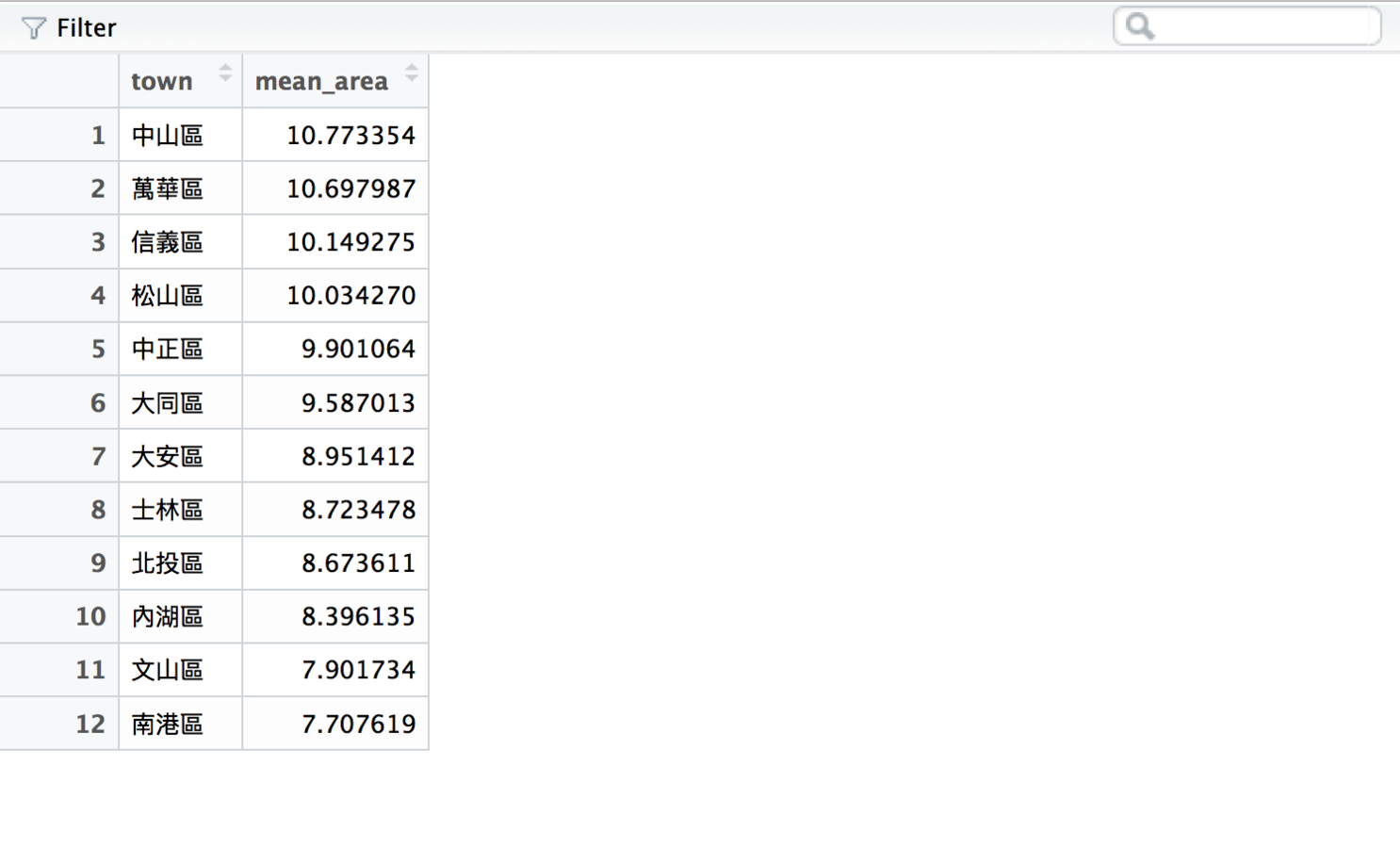Viewport: 1400px width, 848px height.
Task: Click value 10.697987
Action: [x=351, y=189]
